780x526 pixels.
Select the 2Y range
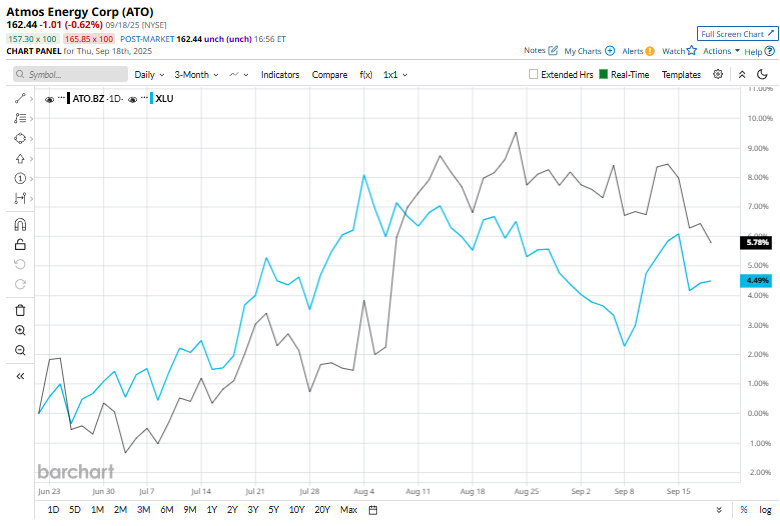[232, 510]
